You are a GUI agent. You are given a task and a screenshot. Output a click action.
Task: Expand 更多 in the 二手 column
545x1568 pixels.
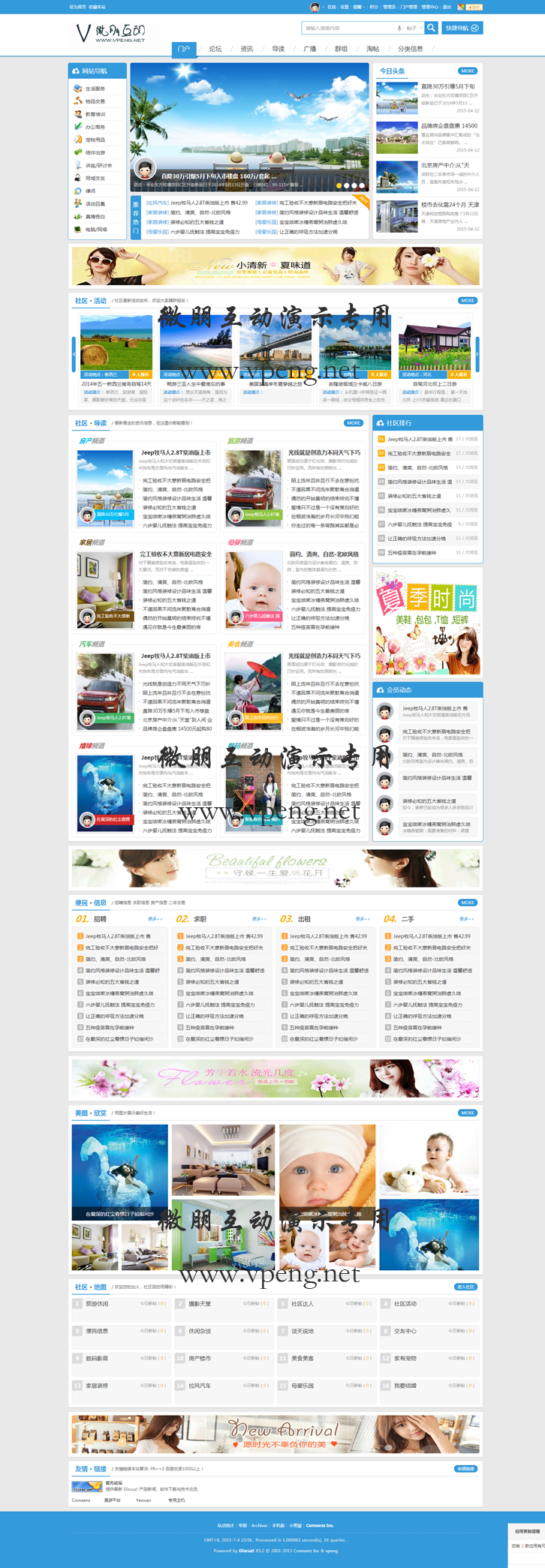(466, 918)
